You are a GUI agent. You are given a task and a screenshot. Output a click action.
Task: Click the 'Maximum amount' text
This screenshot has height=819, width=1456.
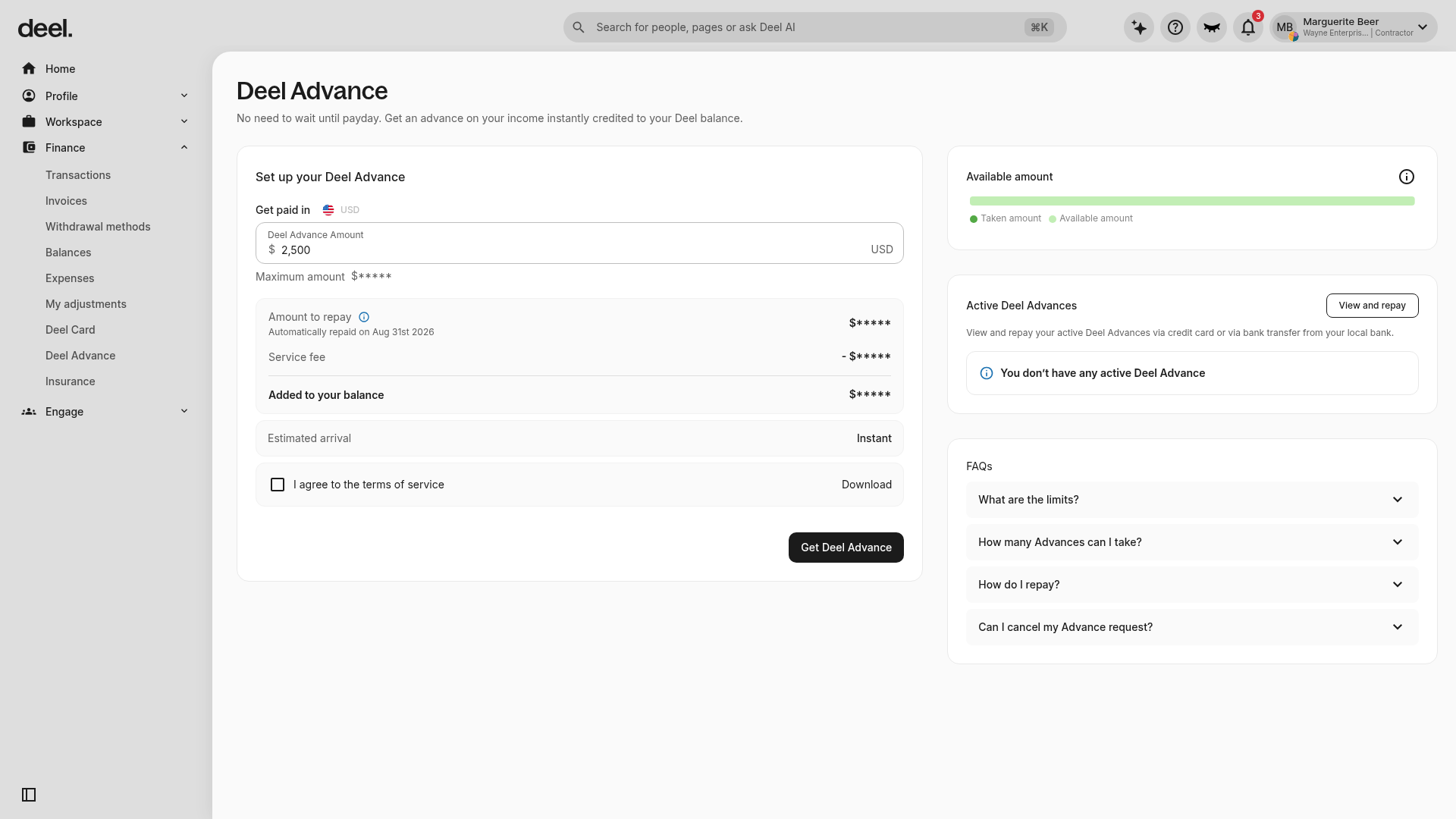(300, 277)
